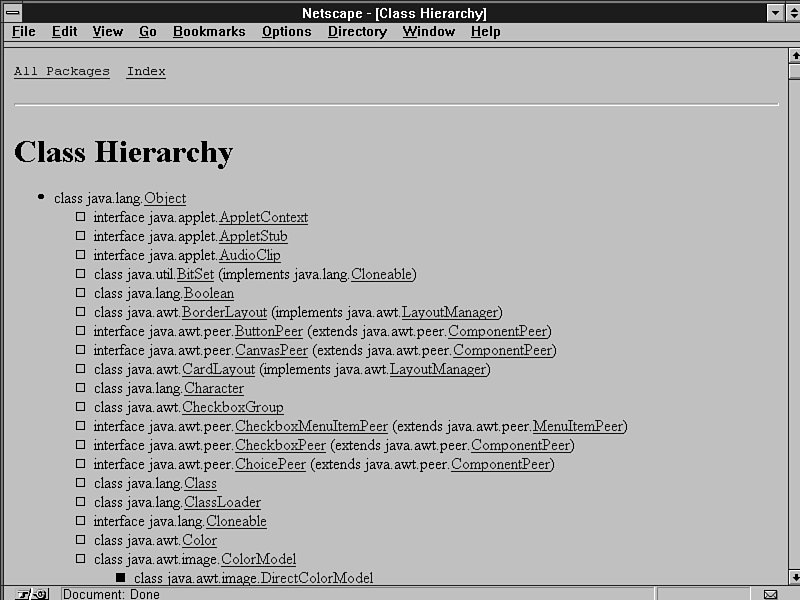Click the scrollbar down arrow
Viewport: 800px width, 600px height.
click(794, 578)
